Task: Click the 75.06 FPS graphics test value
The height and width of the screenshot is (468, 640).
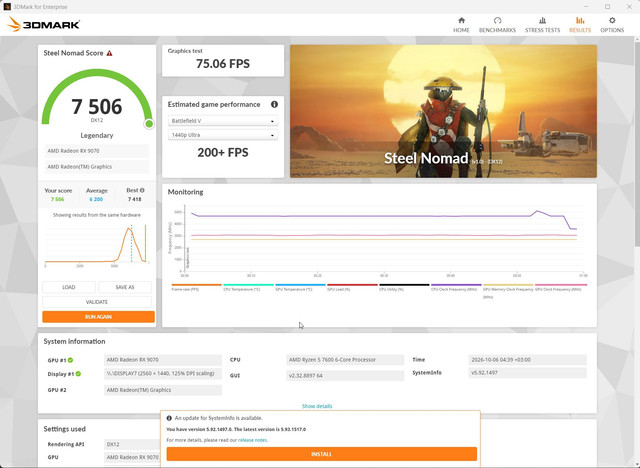Action: click(223, 64)
